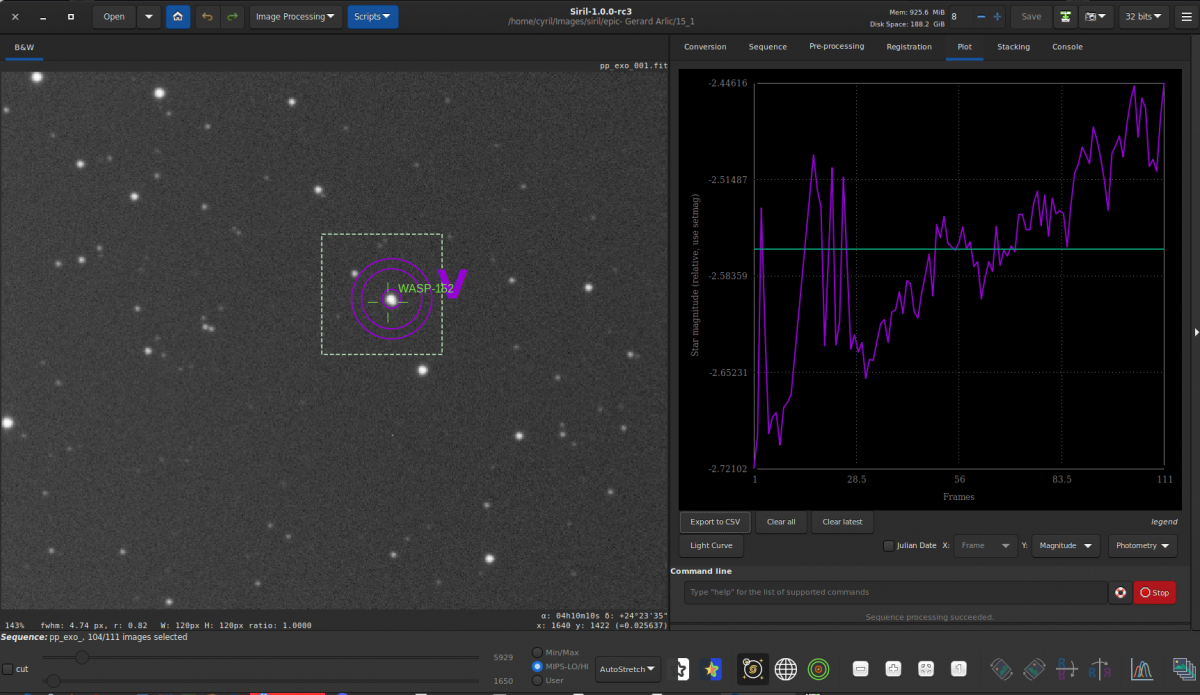Click the R/B channel swap icon

1067,668
